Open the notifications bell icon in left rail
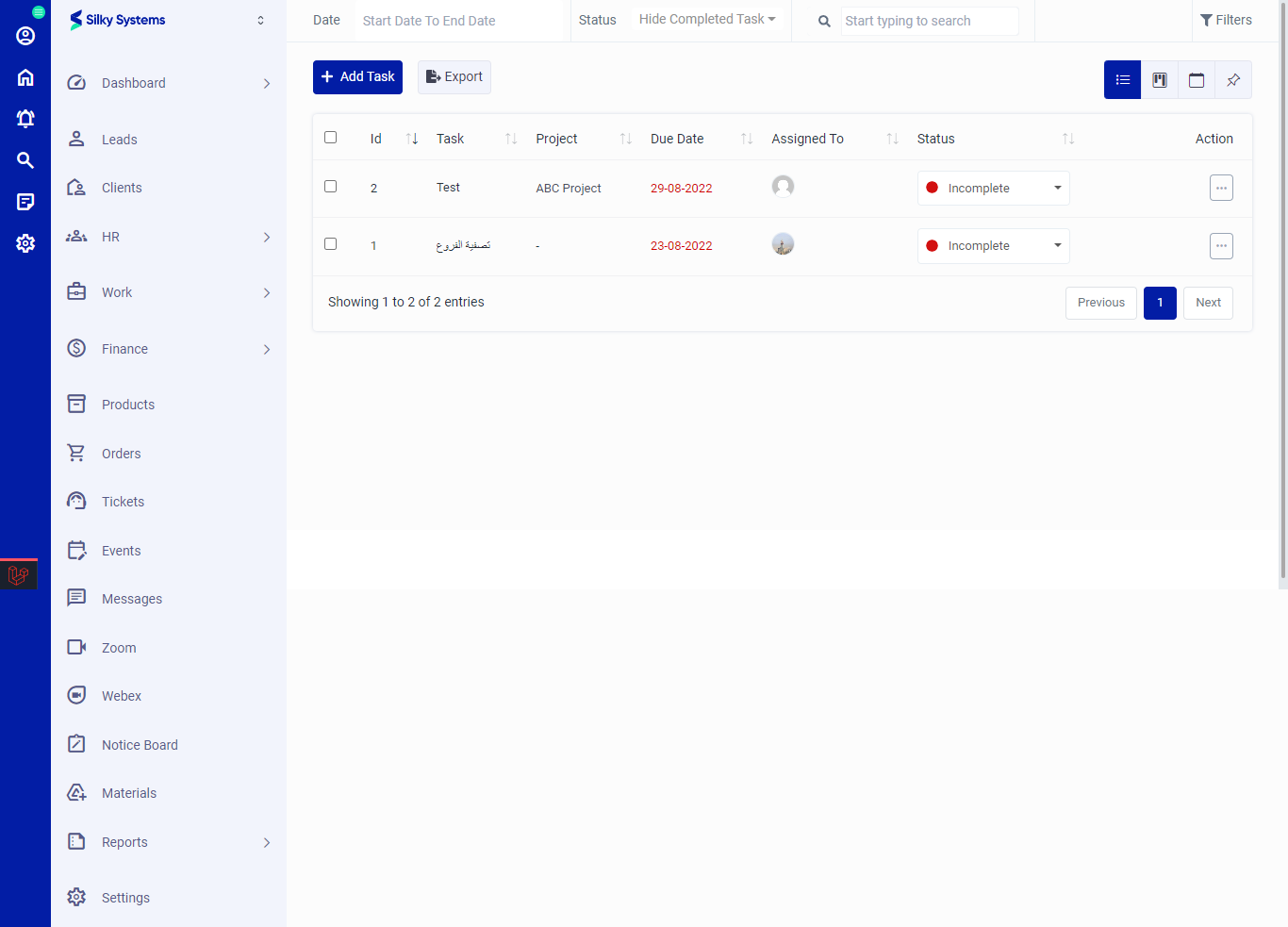The image size is (1288, 927). pyautogui.click(x=25, y=119)
